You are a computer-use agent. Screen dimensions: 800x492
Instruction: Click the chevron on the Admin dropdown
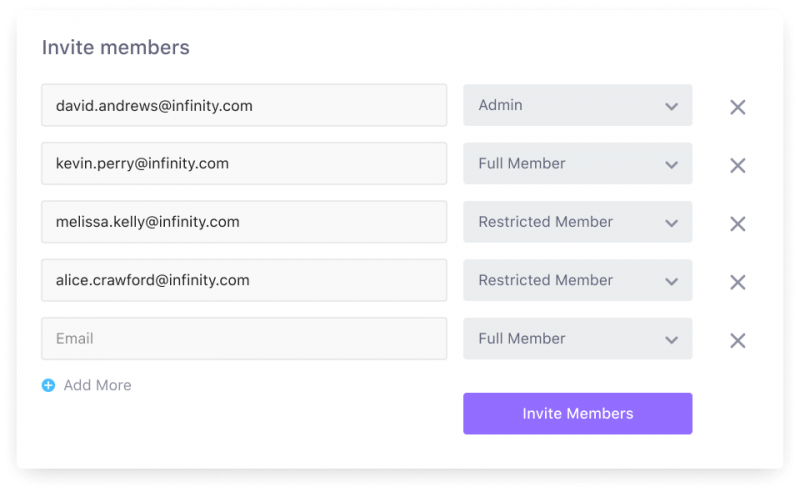click(x=671, y=106)
